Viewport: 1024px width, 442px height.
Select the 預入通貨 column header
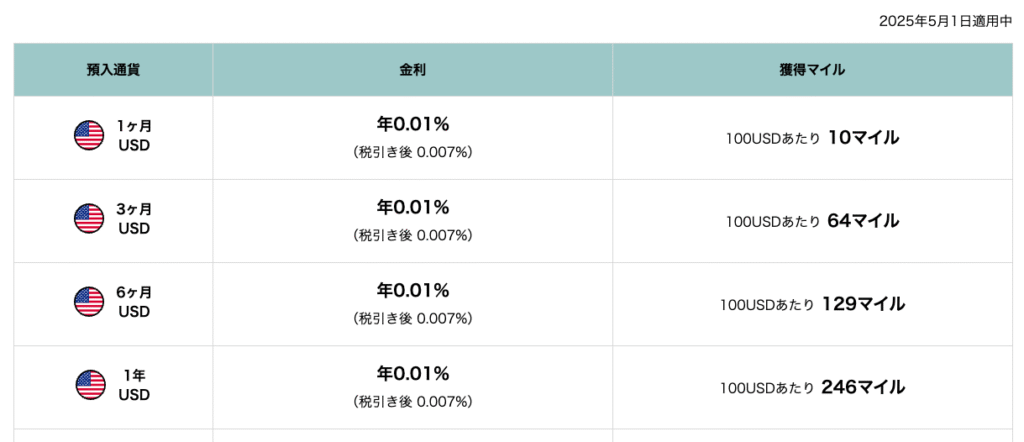click(113, 70)
